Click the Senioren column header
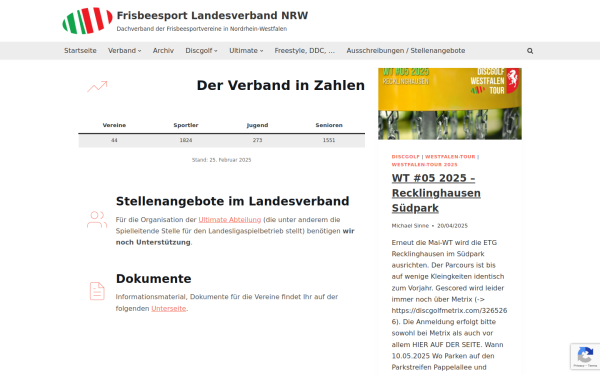Screen dimensions: 600x375 point(329,125)
